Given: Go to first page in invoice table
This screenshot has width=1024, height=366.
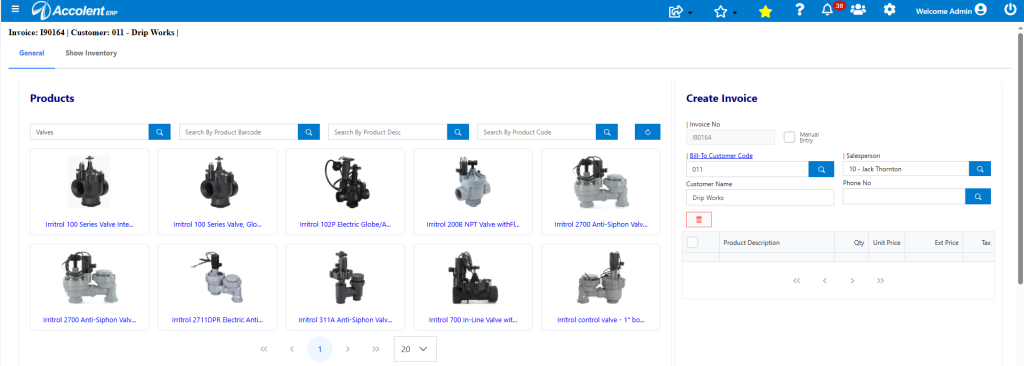Looking at the screenshot, I should click(796, 280).
